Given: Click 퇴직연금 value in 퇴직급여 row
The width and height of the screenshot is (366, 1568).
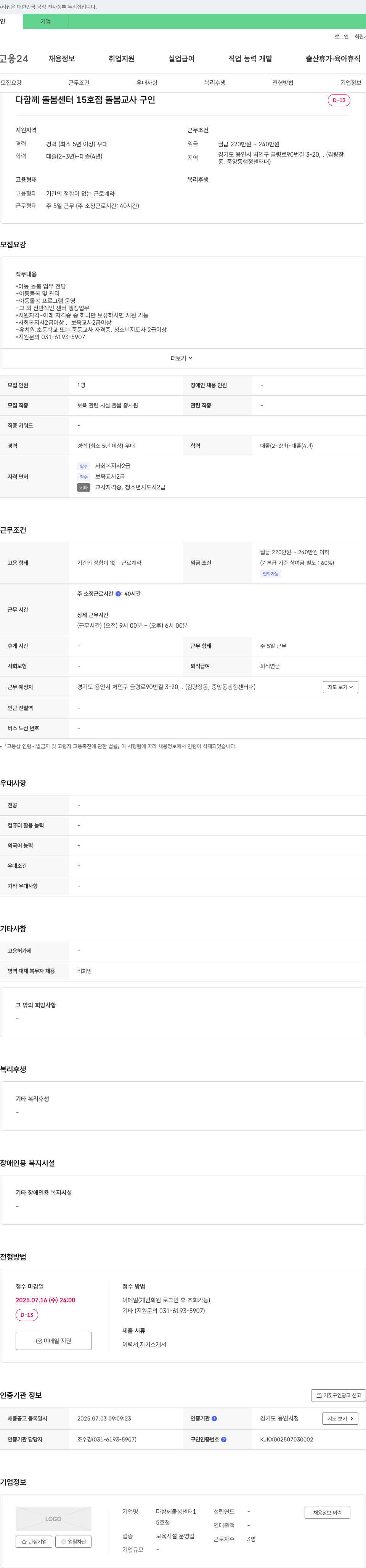Looking at the screenshot, I should tap(270, 666).
